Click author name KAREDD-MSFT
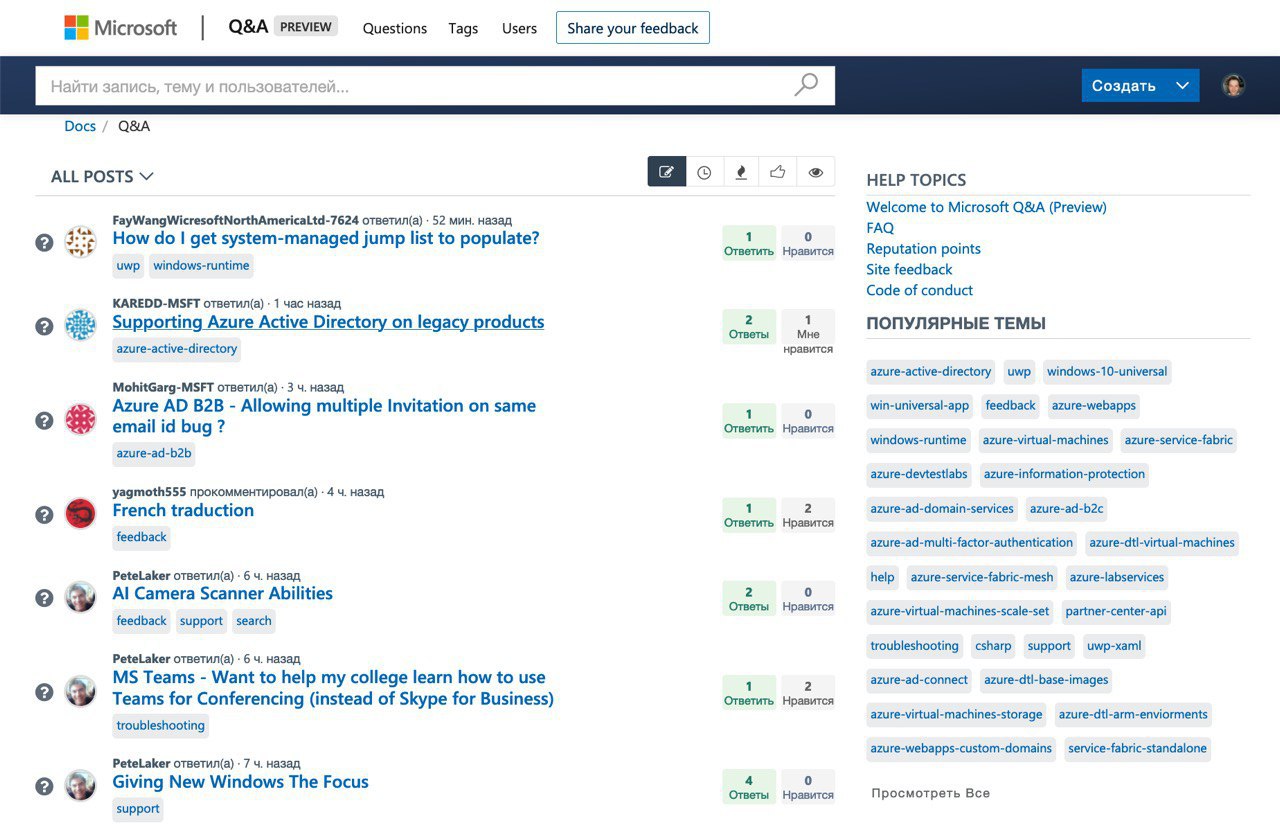Screen dimensions: 1280x826 [156, 303]
